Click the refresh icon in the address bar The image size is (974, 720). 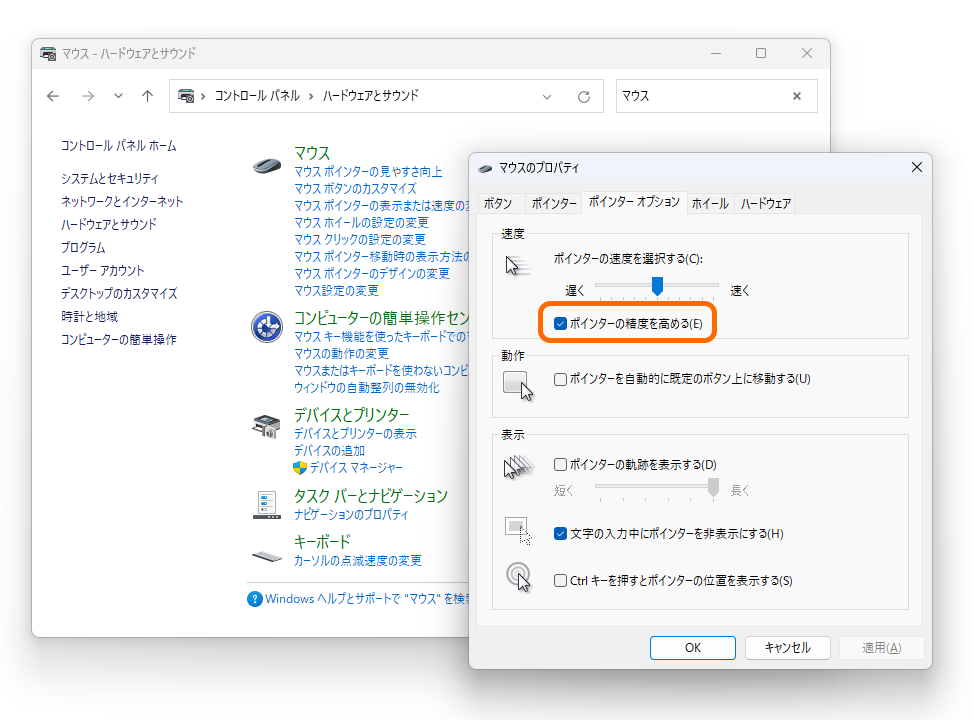tap(582, 96)
